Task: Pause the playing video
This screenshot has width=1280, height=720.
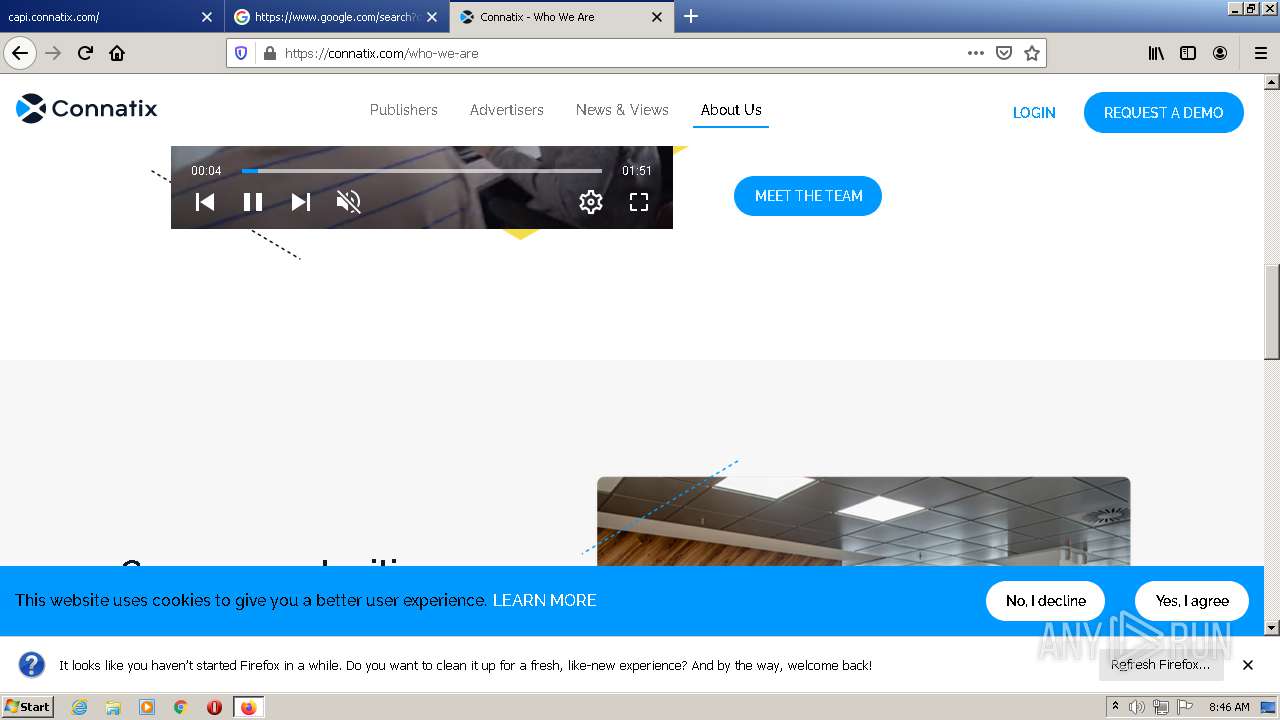Action: coord(253,202)
